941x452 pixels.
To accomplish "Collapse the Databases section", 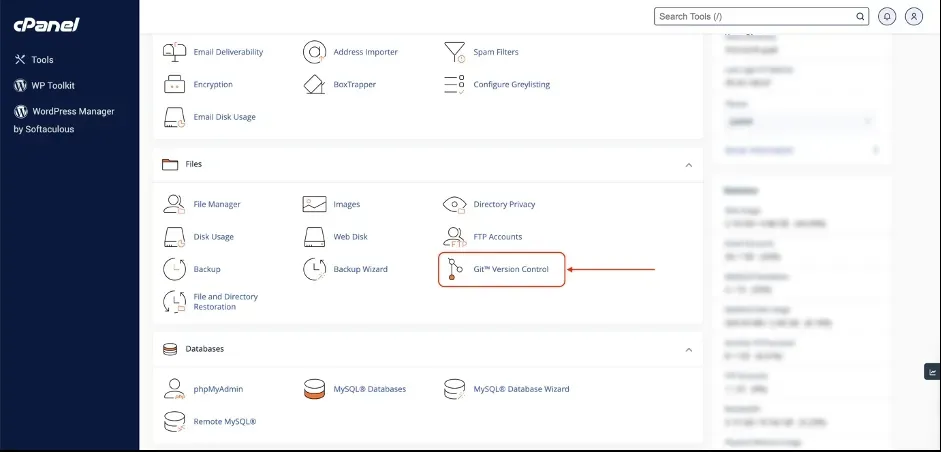I will [689, 349].
